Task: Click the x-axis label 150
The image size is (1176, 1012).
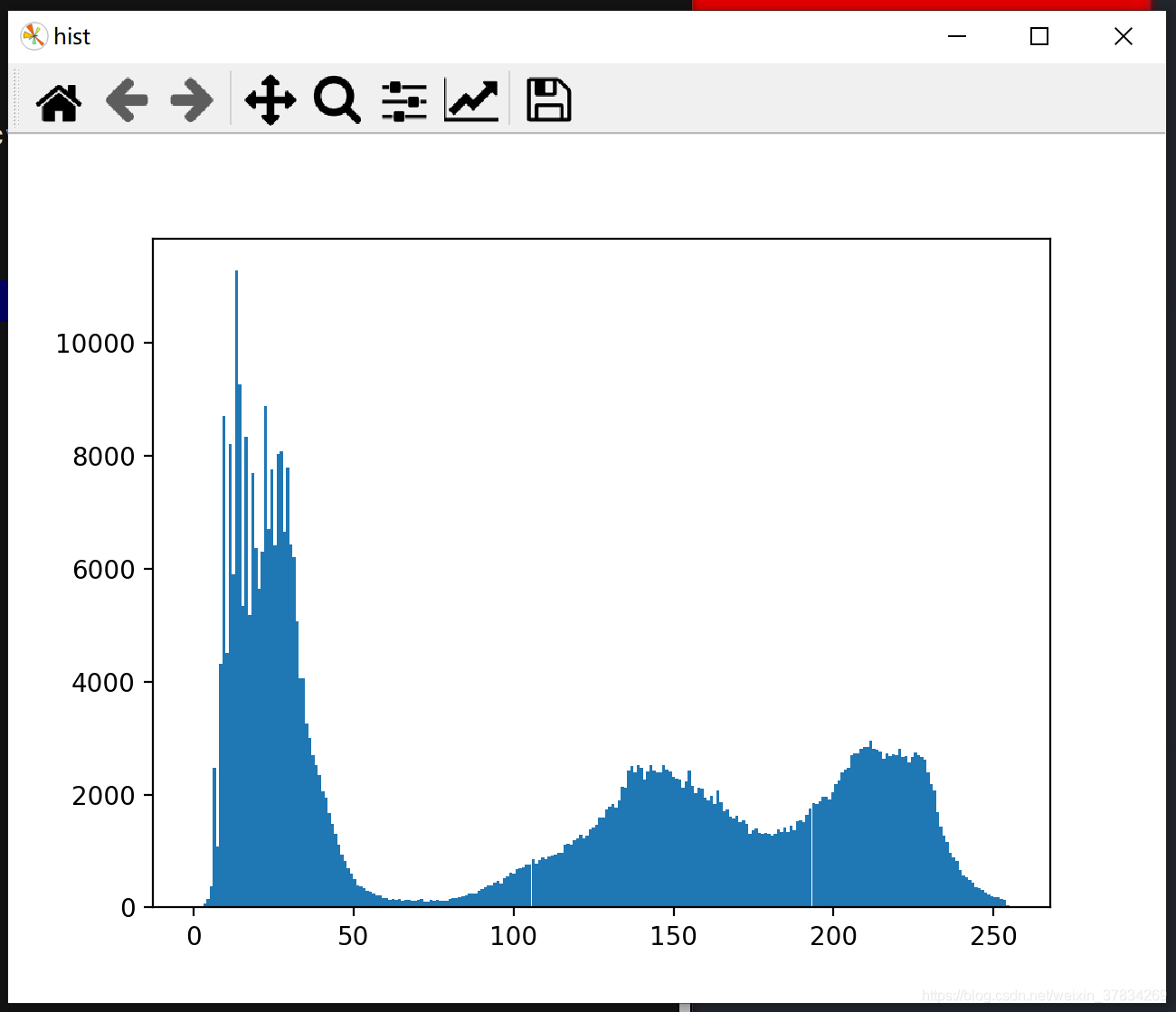Action: pyautogui.click(x=673, y=936)
